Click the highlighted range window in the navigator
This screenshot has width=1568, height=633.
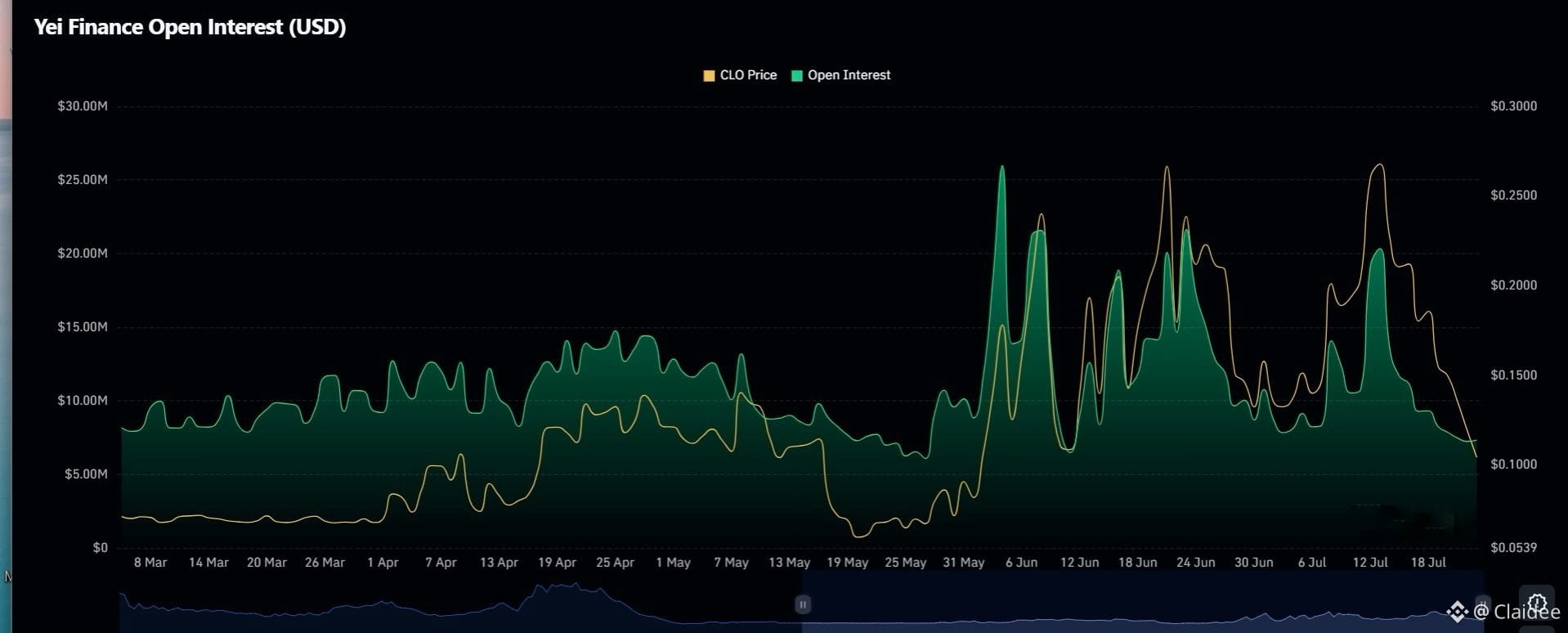(x=1143, y=602)
